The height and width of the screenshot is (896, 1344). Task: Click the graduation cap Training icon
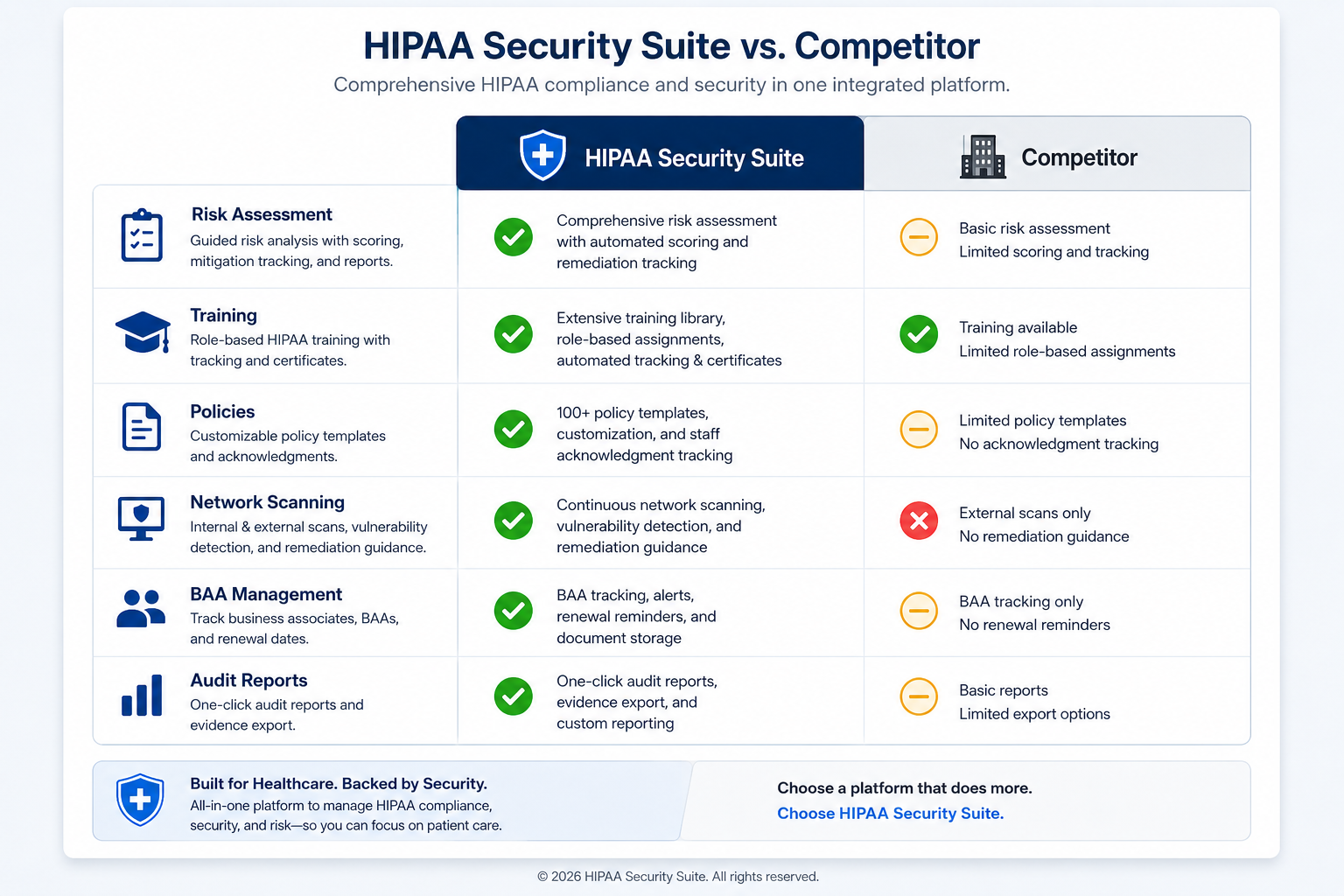click(x=143, y=332)
